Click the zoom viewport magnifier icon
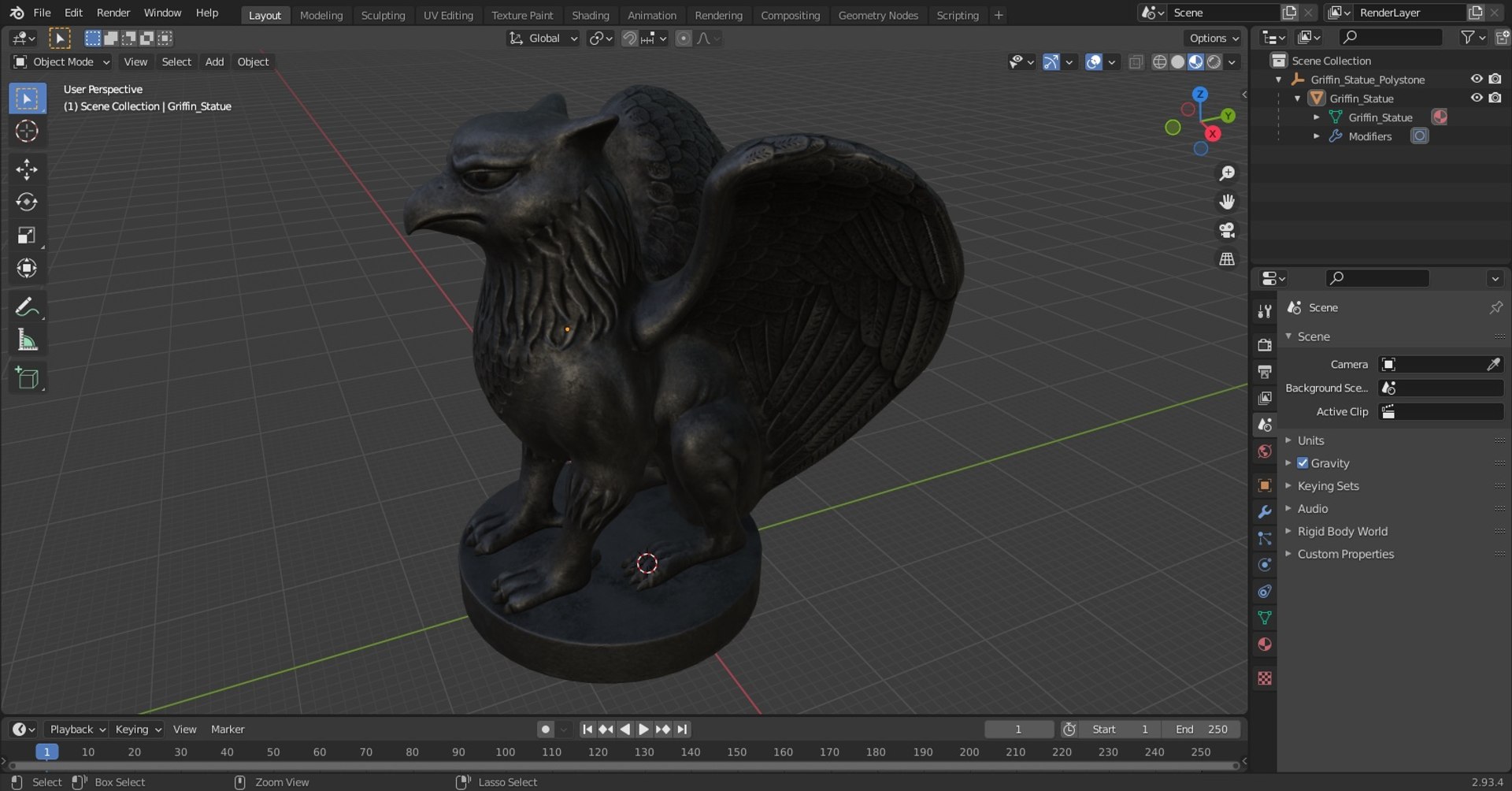The image size is (1512, 791). click(x=1227, y=173)
